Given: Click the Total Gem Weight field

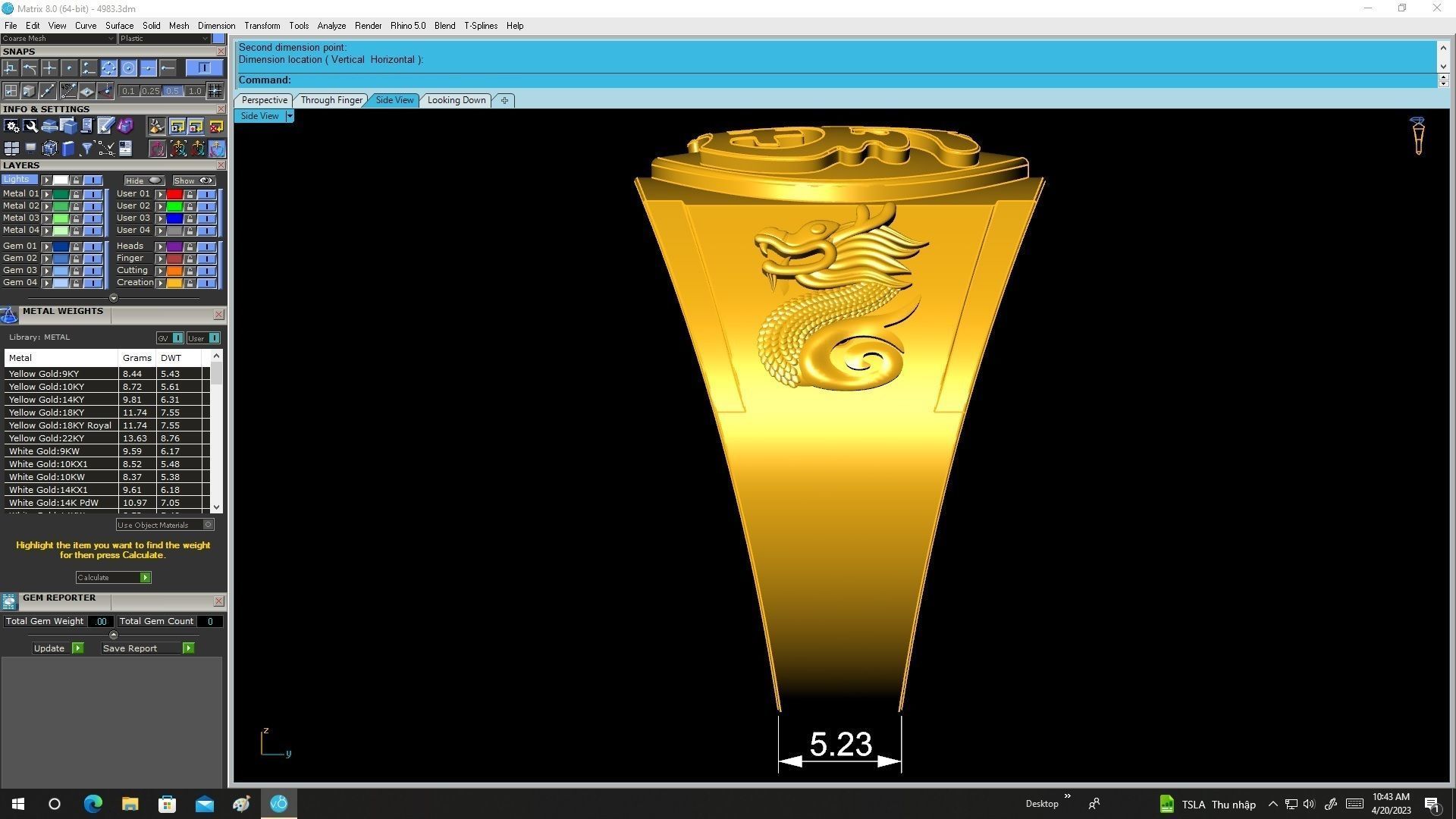Looking at the screenshot, I should pos(100,622).
